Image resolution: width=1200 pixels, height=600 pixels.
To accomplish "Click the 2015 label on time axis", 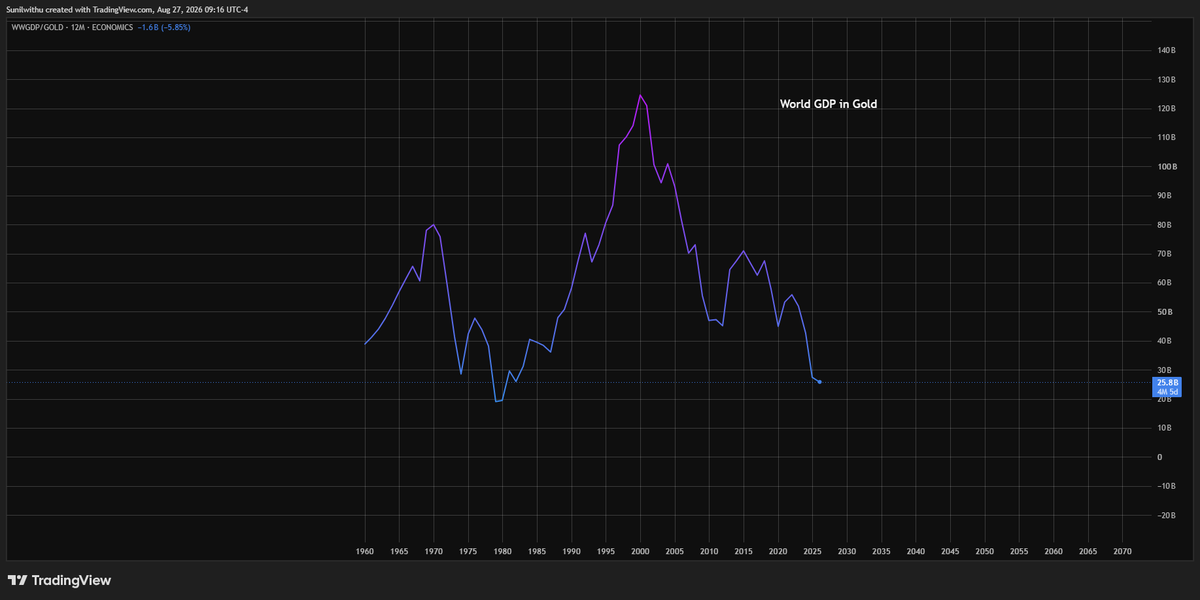I will [743, 551].
